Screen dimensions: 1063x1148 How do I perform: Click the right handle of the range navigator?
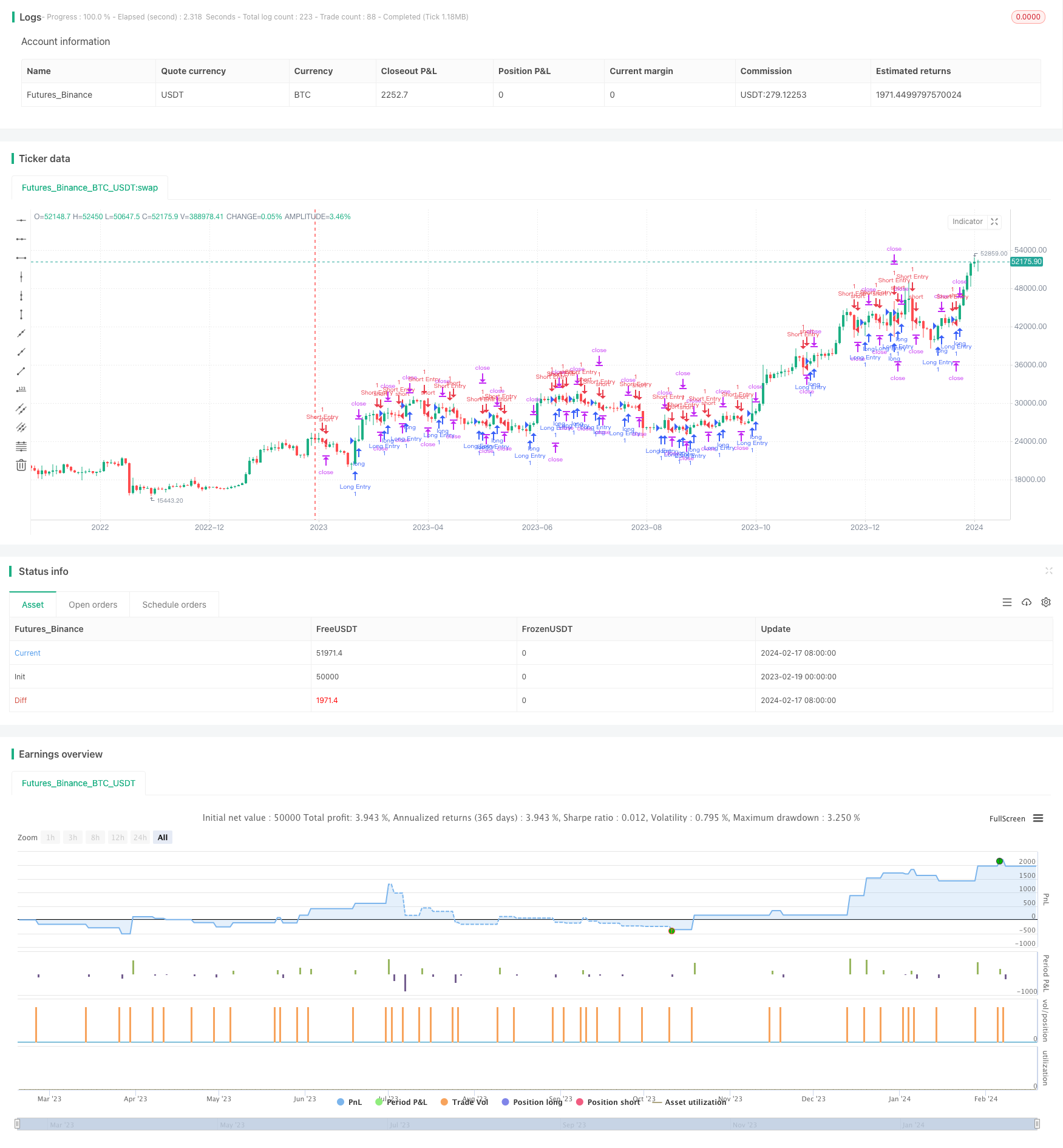[x=1038, y=1124]
